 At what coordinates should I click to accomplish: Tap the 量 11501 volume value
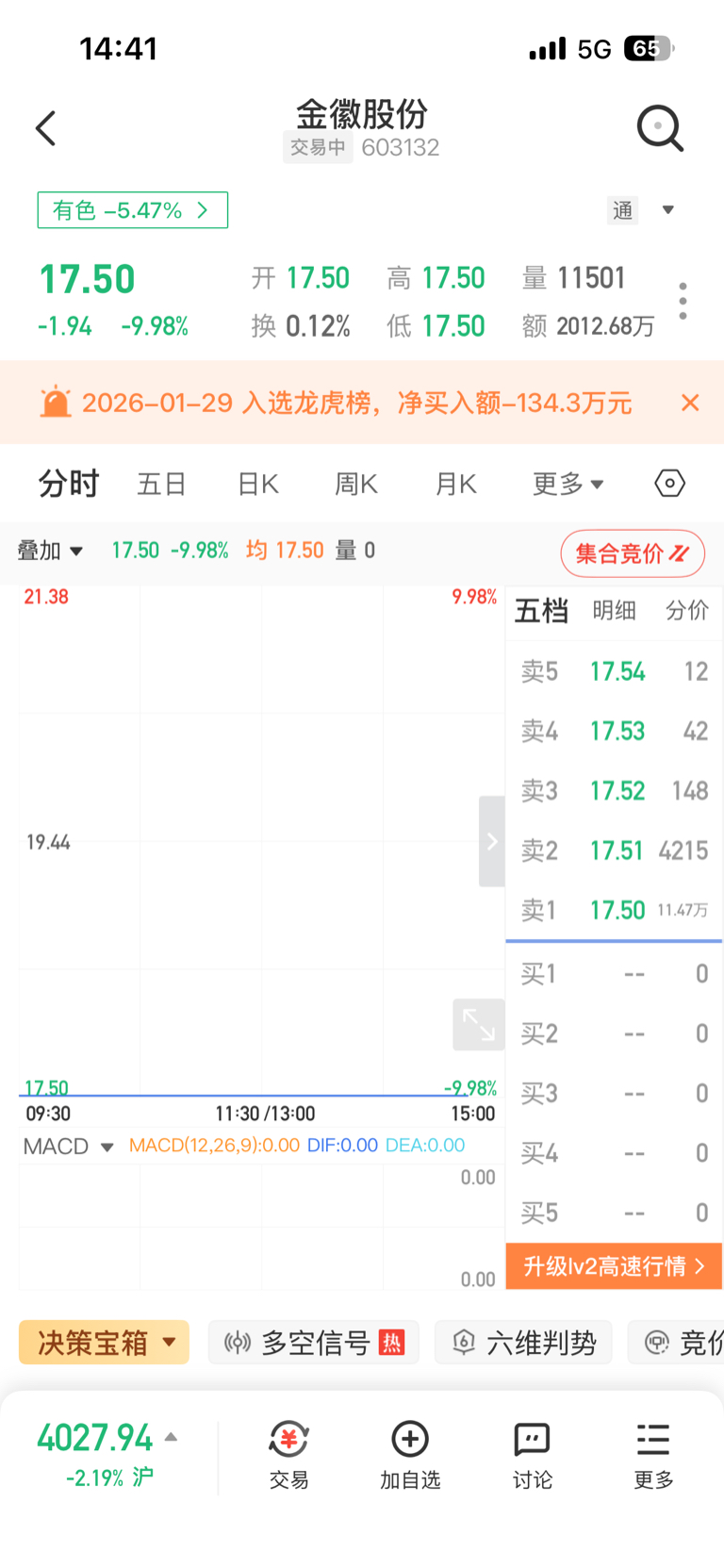click(x=574, y=278)
